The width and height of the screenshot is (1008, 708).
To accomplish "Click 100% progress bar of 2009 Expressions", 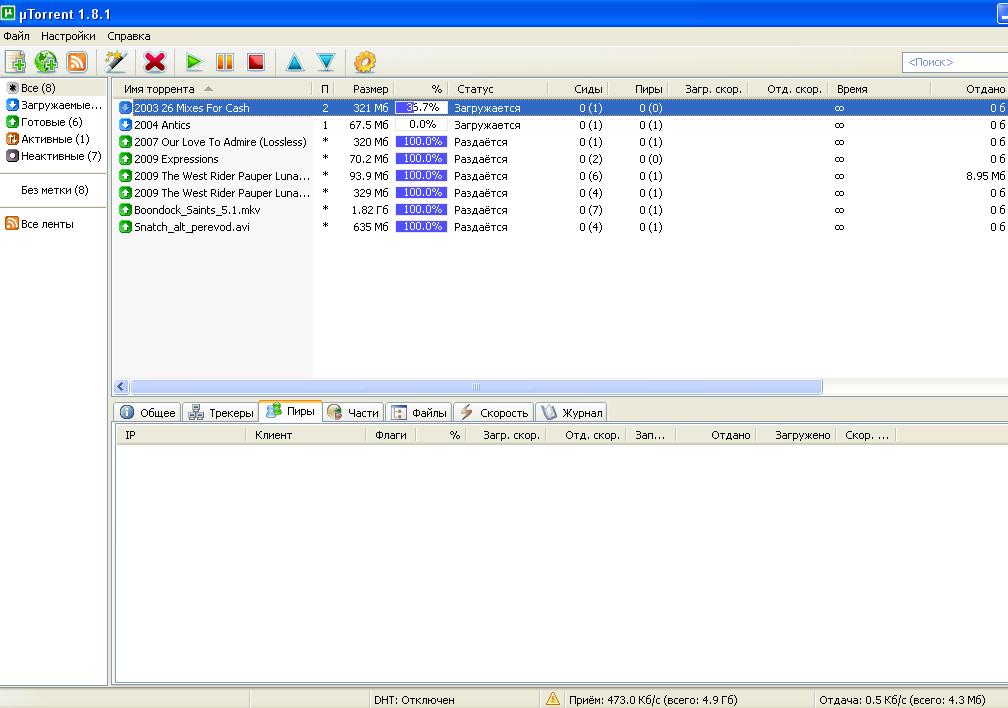I will tap(421, 159).
